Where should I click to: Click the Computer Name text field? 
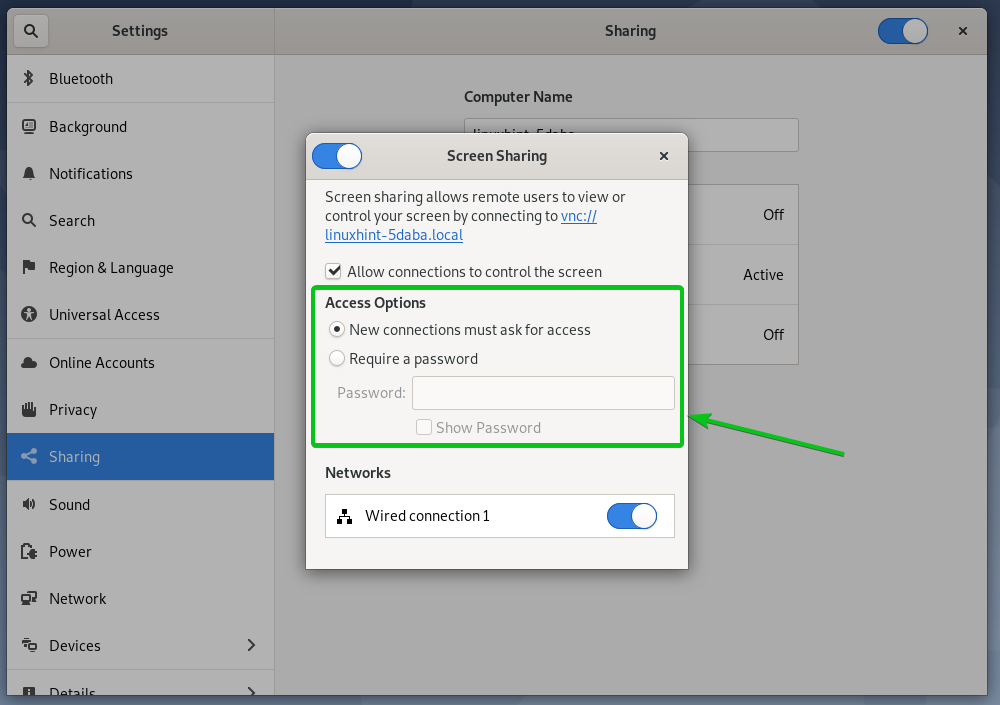[631, 135]
